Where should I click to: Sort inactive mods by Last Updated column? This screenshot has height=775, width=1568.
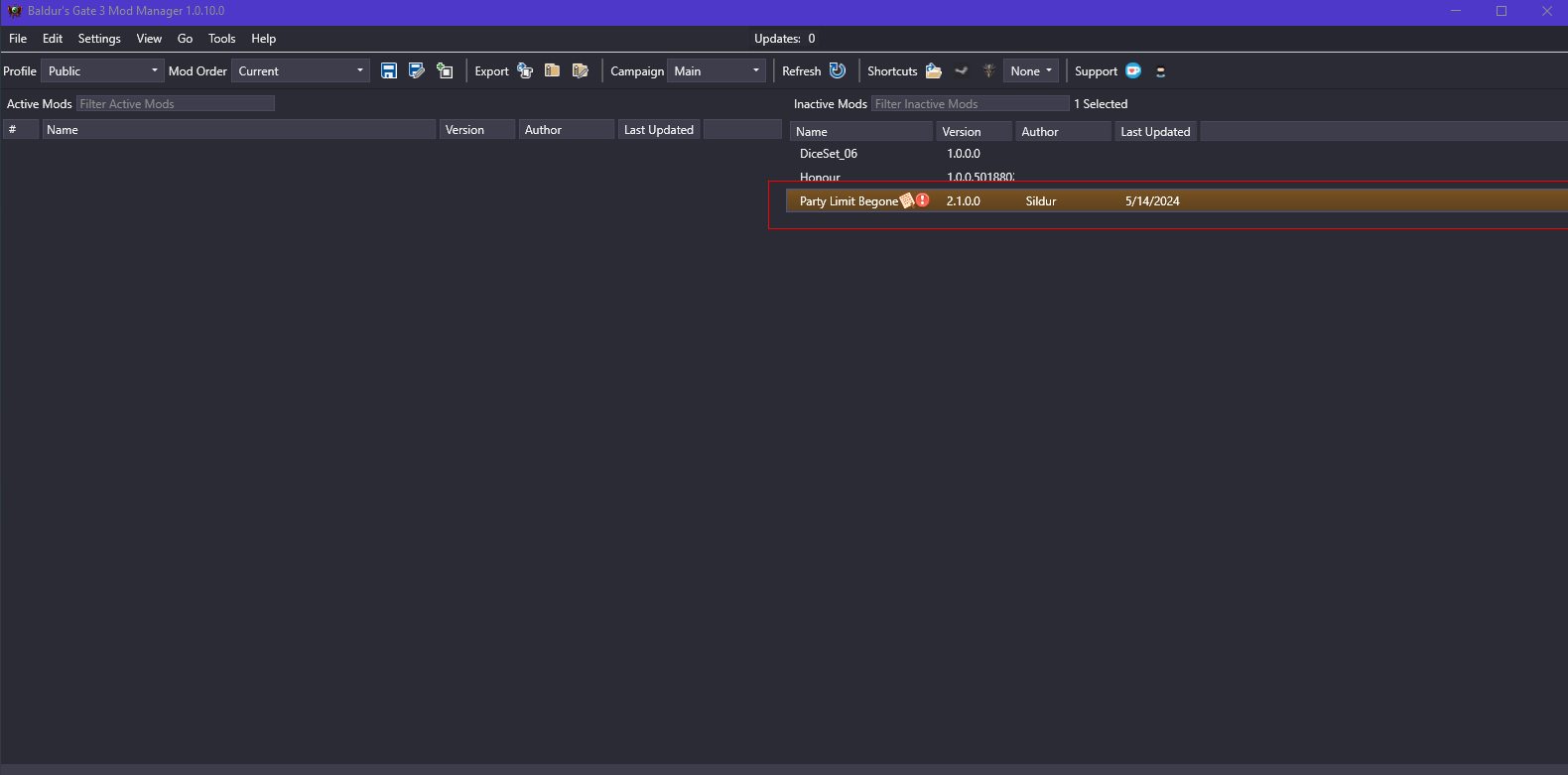point(1157,132)
